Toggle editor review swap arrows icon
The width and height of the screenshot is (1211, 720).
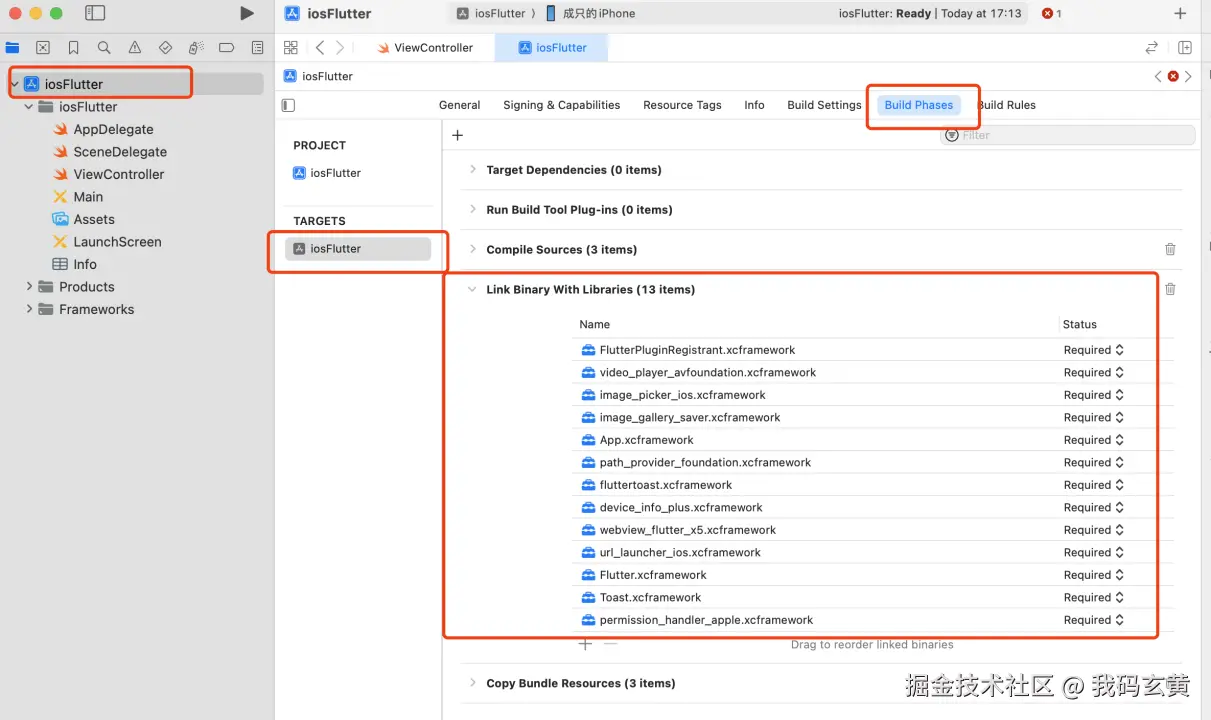[1152, 47]
